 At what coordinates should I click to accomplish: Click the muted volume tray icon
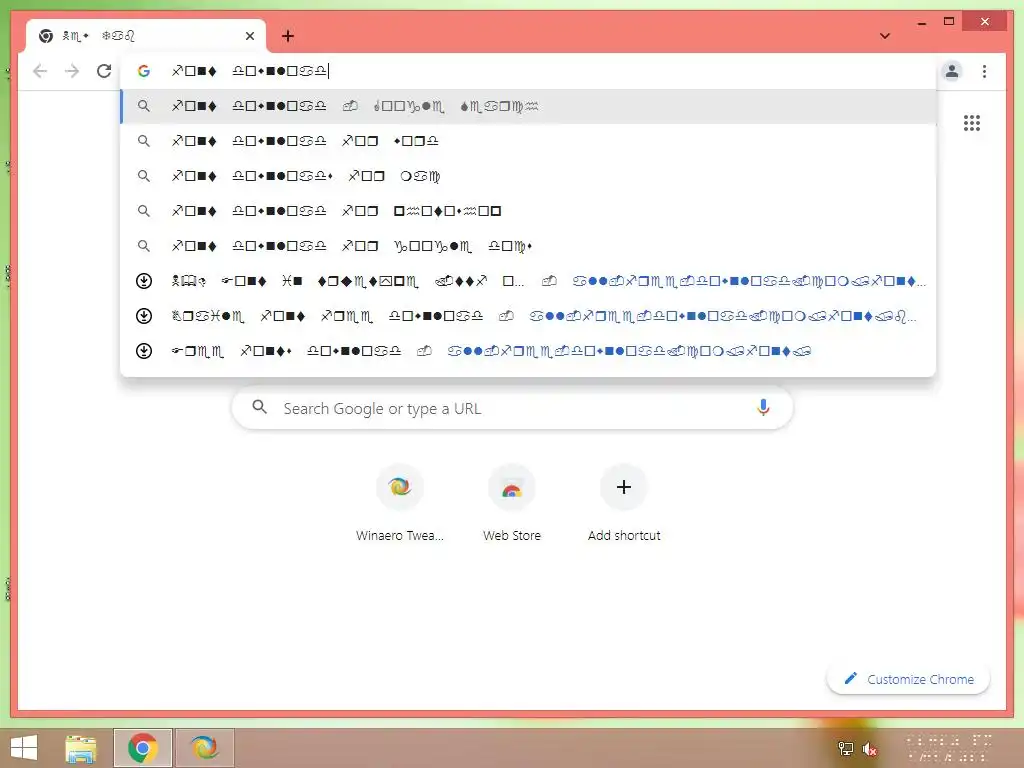pos(869,749)
